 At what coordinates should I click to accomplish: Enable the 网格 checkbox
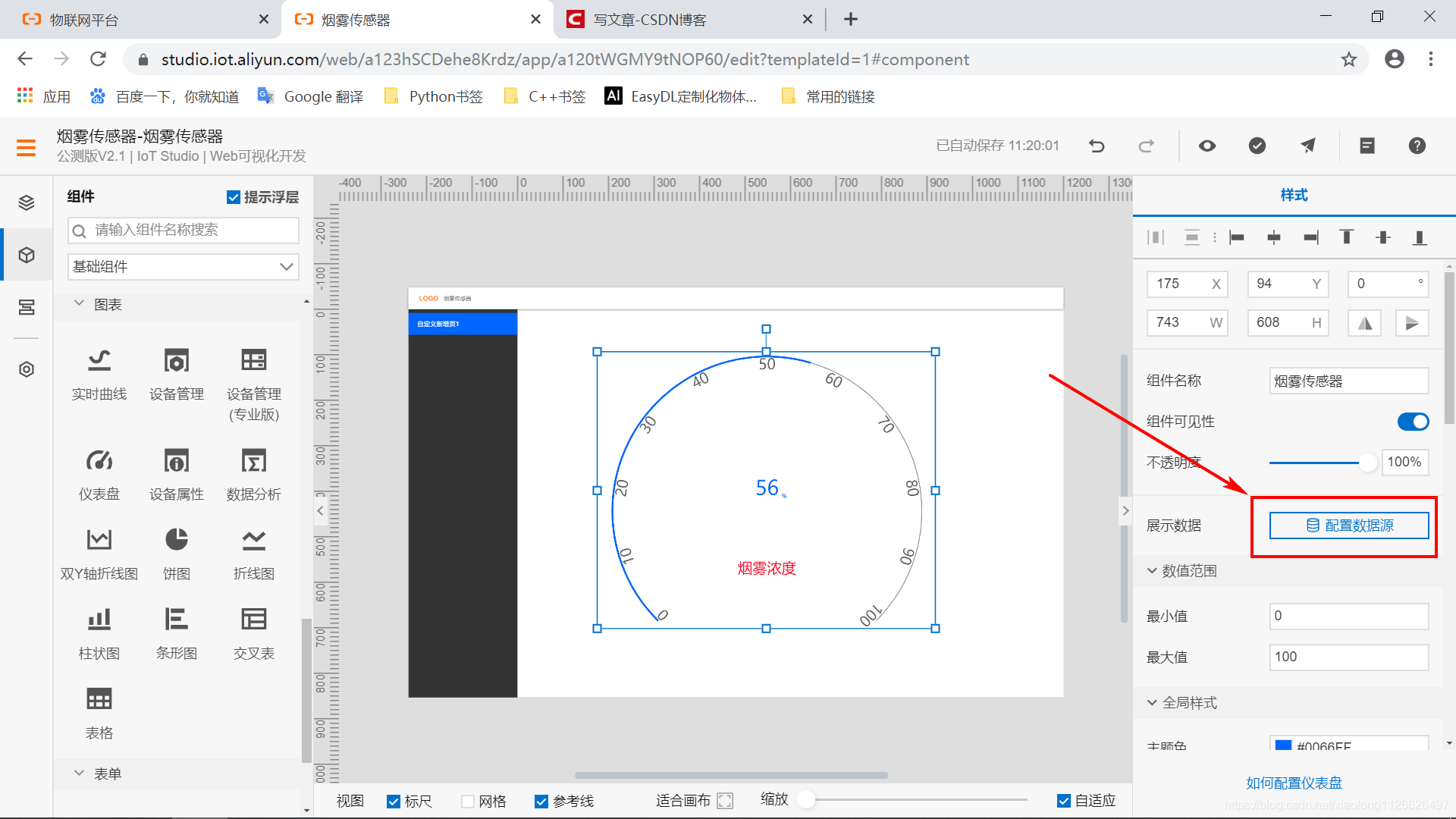[468, 801]
